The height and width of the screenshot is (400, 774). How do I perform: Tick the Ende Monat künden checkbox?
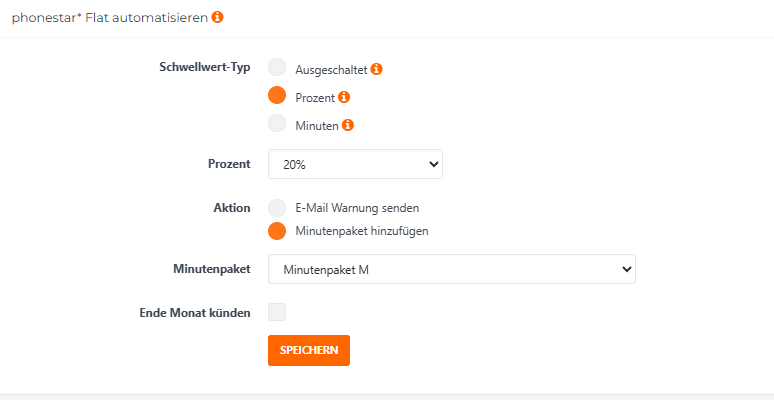pyautogui.click(x=277, y=312)
